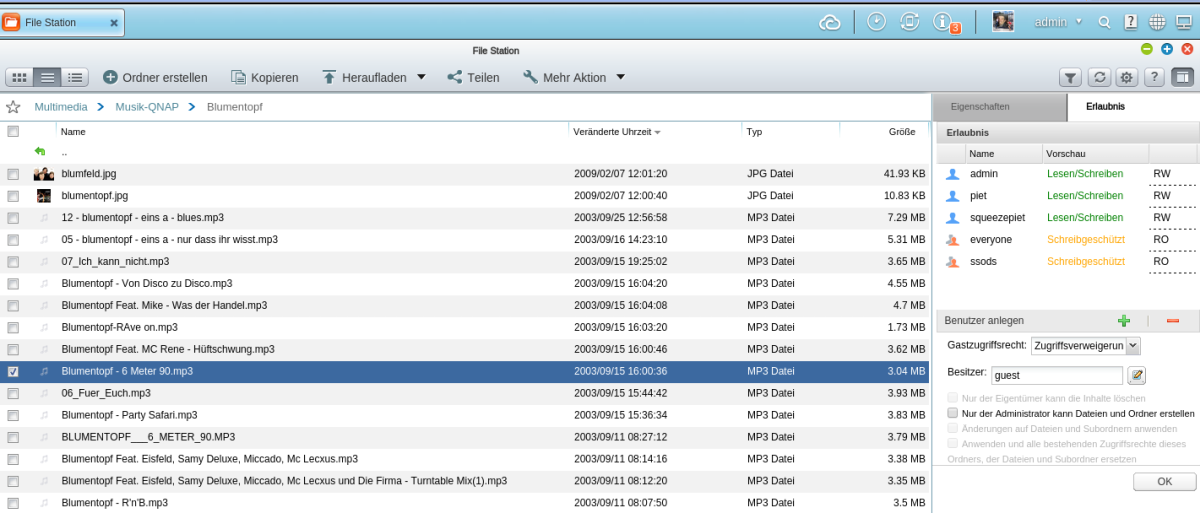Remove user with red minus icon
The height and width of the screenshot is (513, 1200).
point(1173,321)
